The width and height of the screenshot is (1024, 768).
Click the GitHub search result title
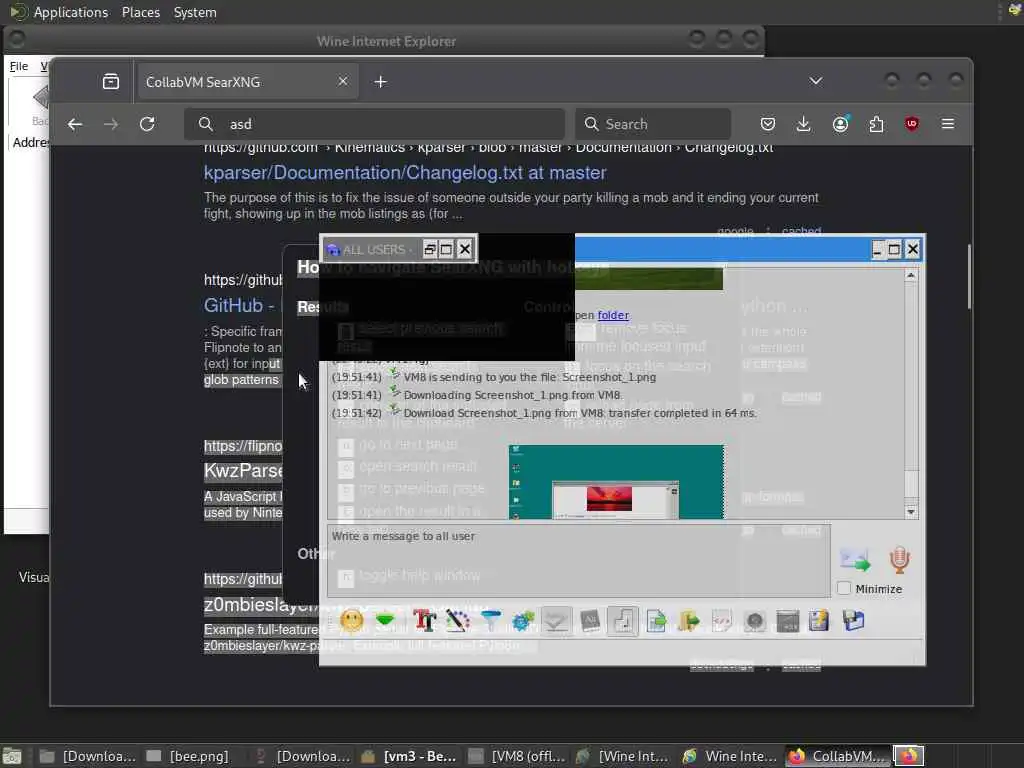click(x=242, y=306)
